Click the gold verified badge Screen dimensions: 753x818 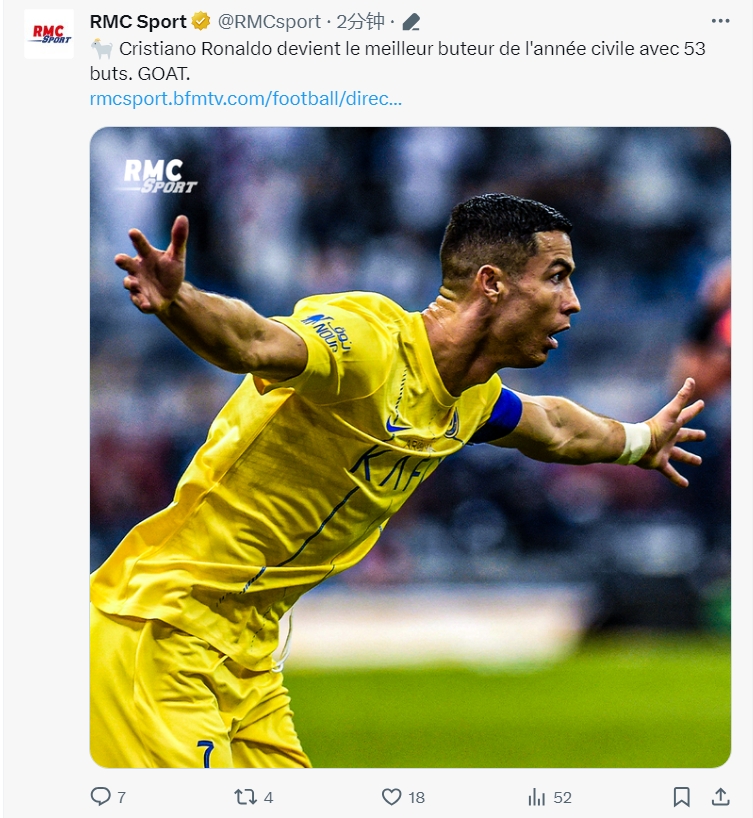[201, 21]
